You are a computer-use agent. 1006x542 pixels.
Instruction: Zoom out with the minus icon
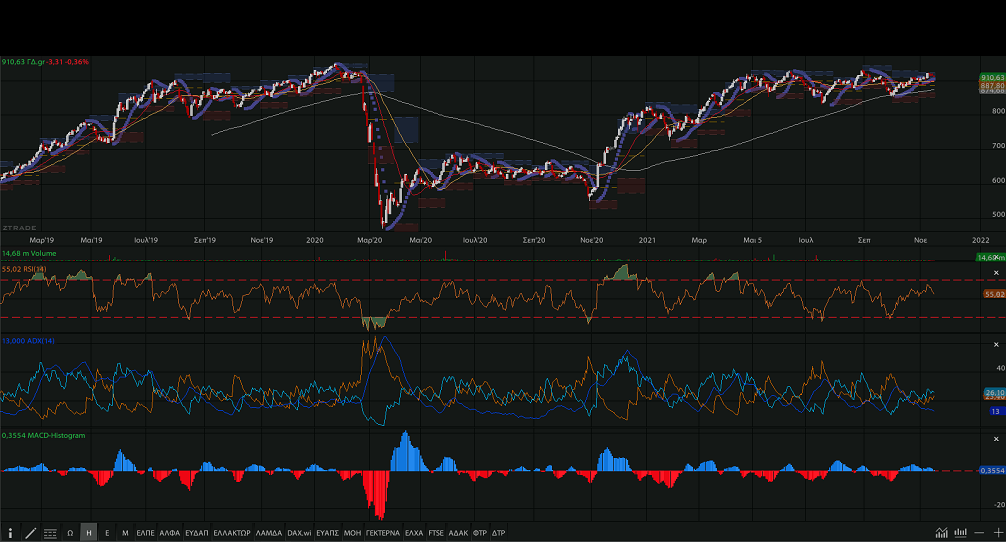click(979, 533)
